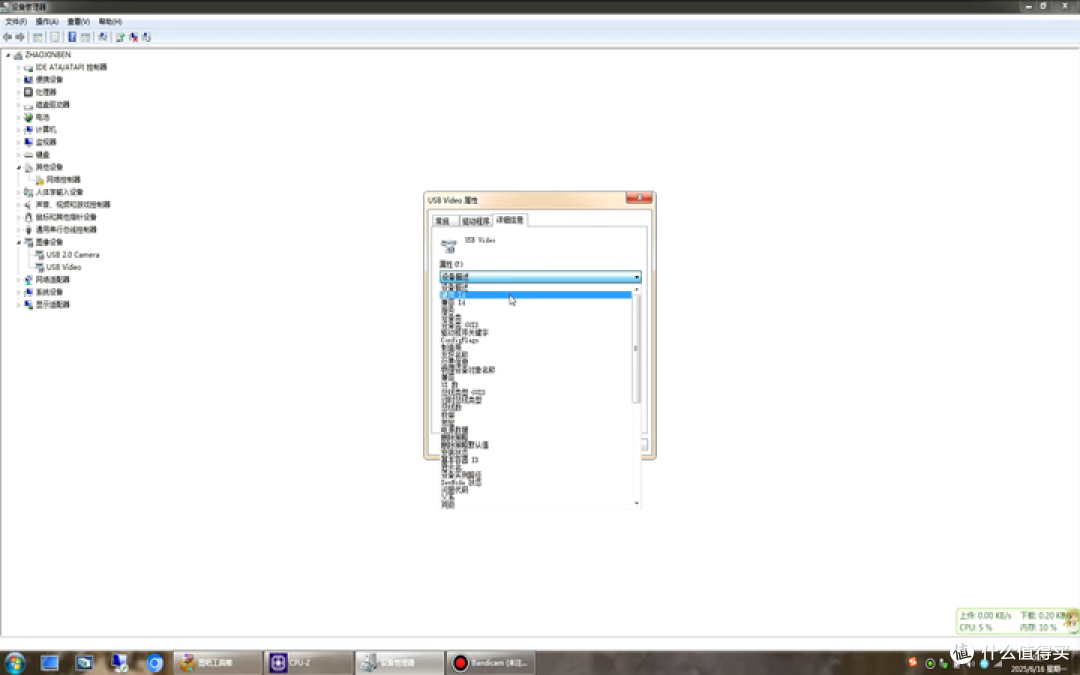
Task: Open the Windows Start orb
Action: 14,663
